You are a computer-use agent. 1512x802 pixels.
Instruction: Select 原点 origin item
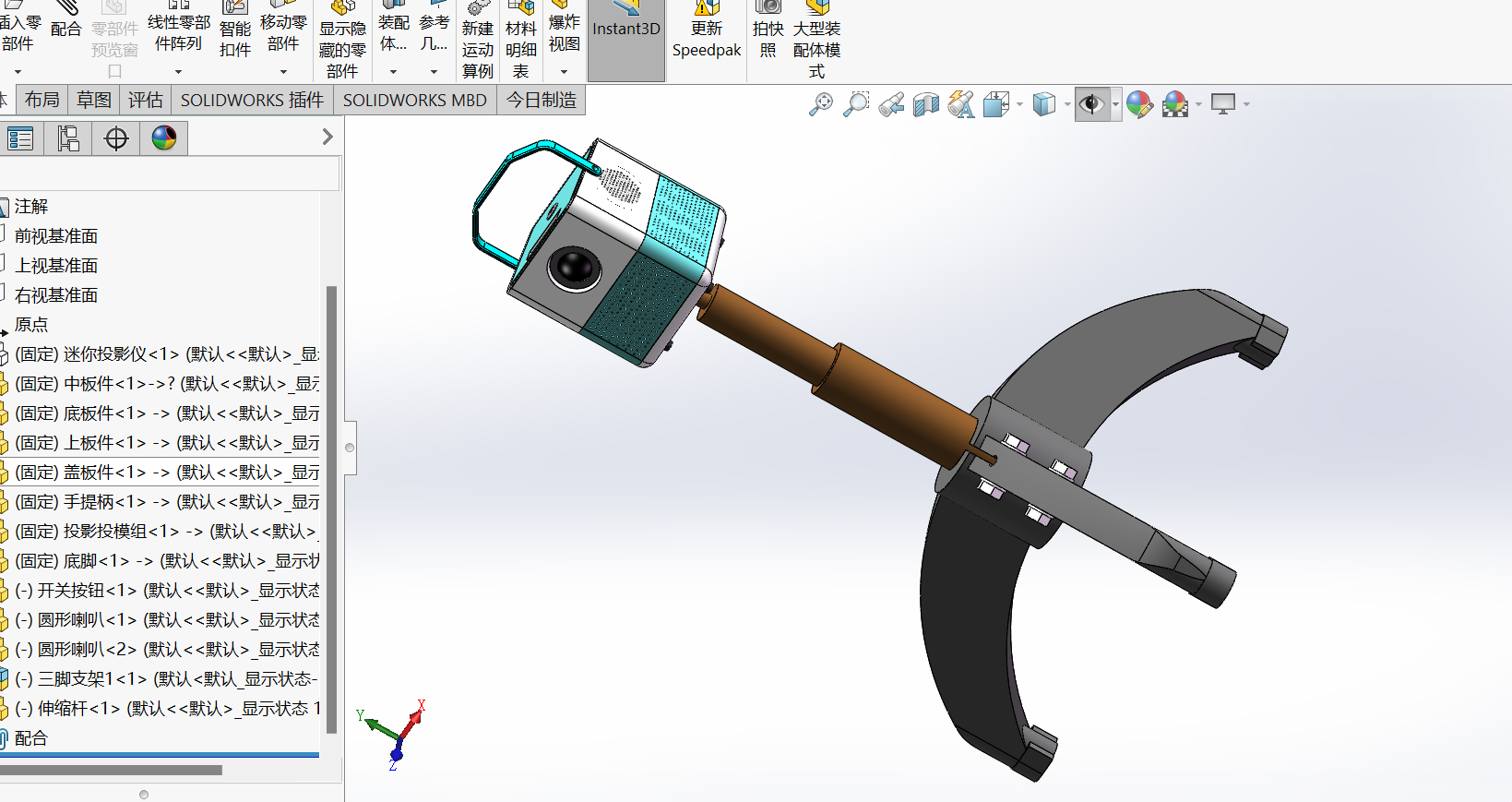point(31,325)
